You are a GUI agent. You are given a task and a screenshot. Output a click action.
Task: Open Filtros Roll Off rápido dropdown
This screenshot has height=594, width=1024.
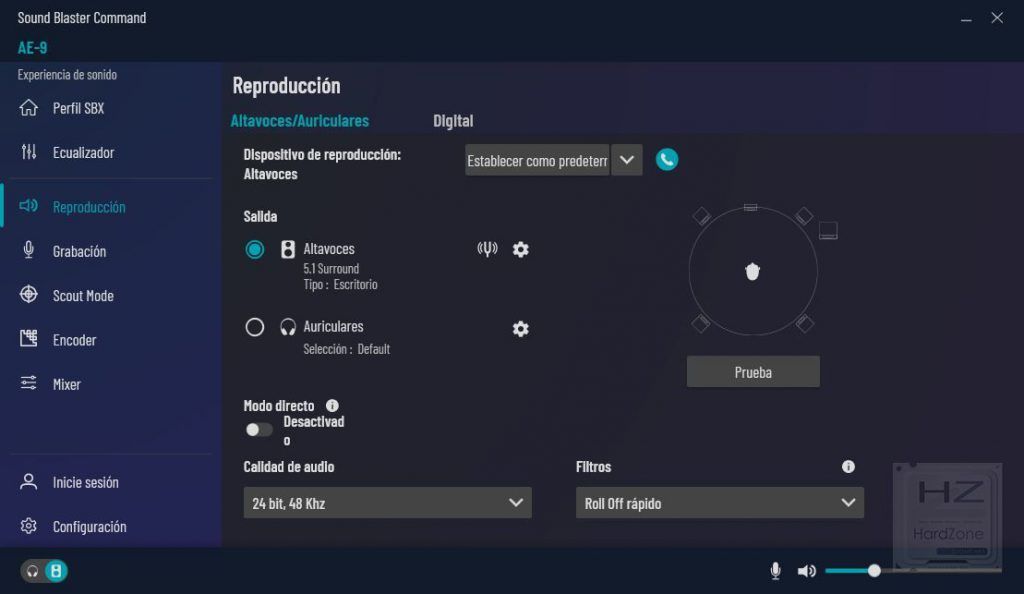tap(720, 503)
